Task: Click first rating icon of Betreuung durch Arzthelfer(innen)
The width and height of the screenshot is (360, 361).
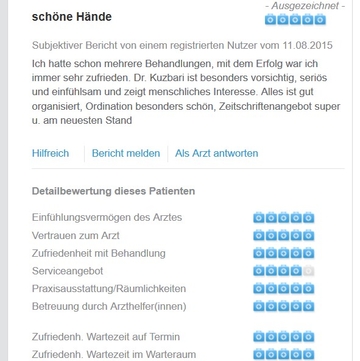Action: 259,306
